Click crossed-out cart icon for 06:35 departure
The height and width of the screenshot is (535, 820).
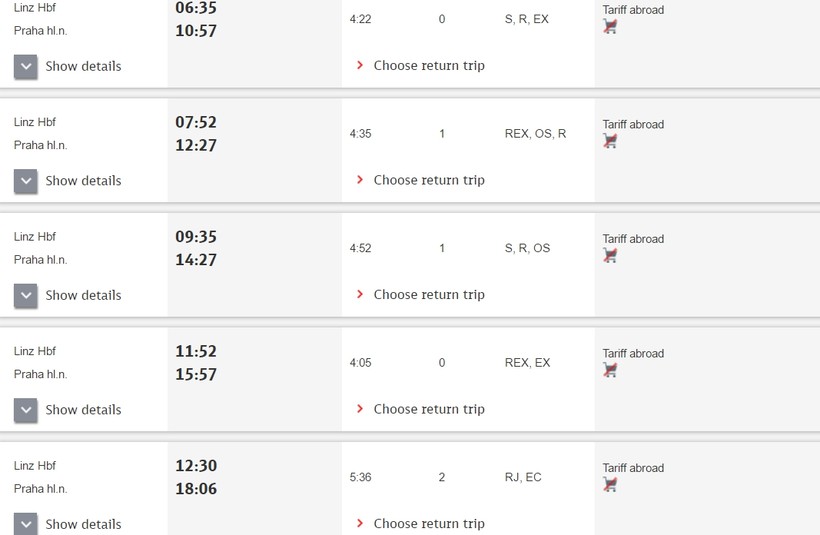610,26
